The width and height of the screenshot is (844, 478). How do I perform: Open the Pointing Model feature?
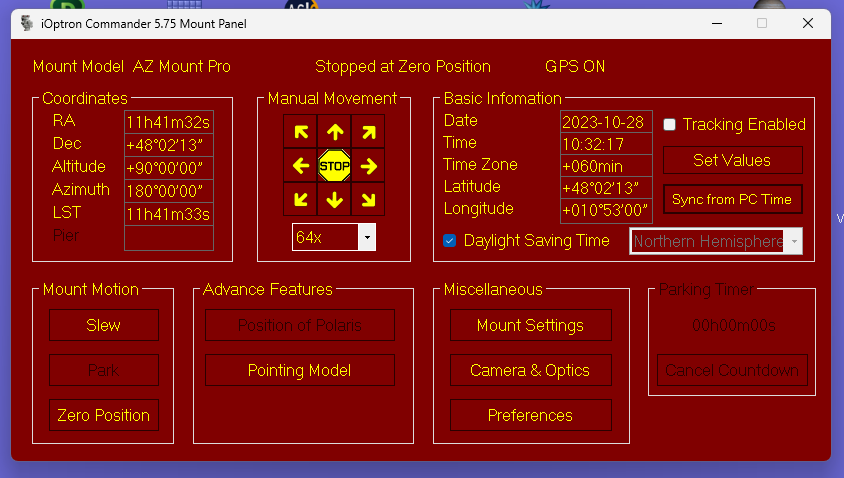point(300,370)
